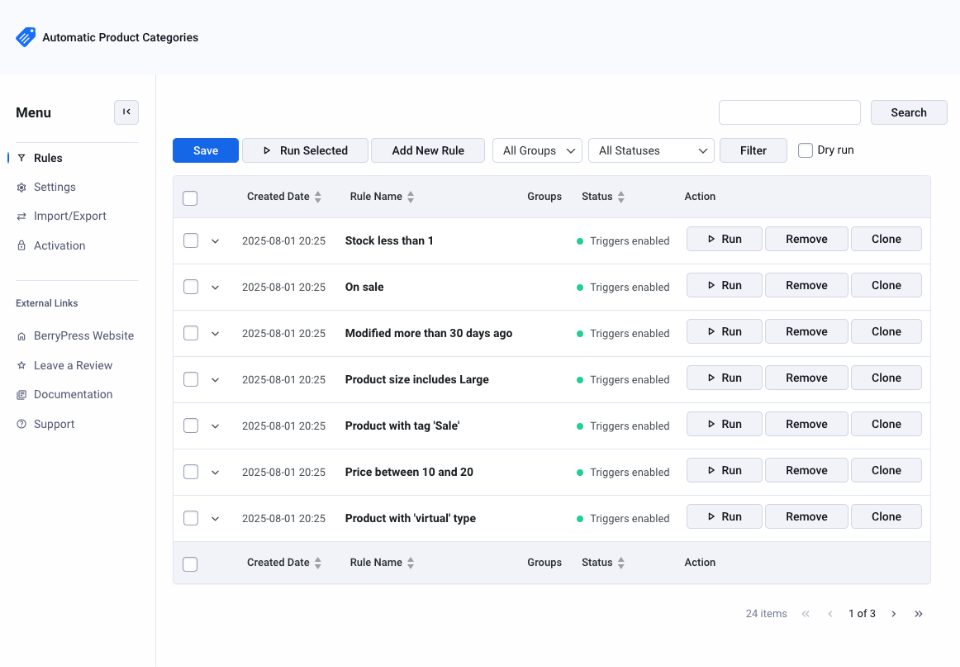The height and width of the screenshot is (667, 960).
Task: Click the Add New Rule button
Action: click(x=428, y=150)
